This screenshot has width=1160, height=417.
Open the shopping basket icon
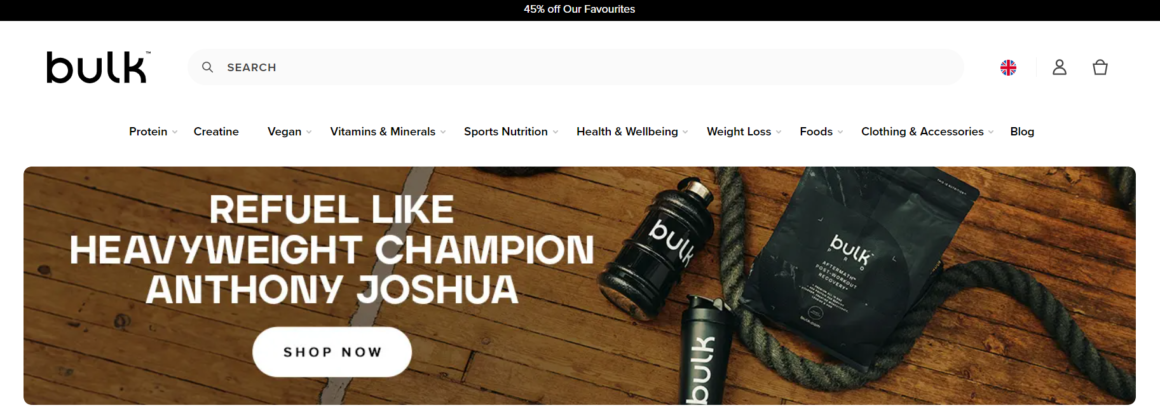[x=1100, y=67]
